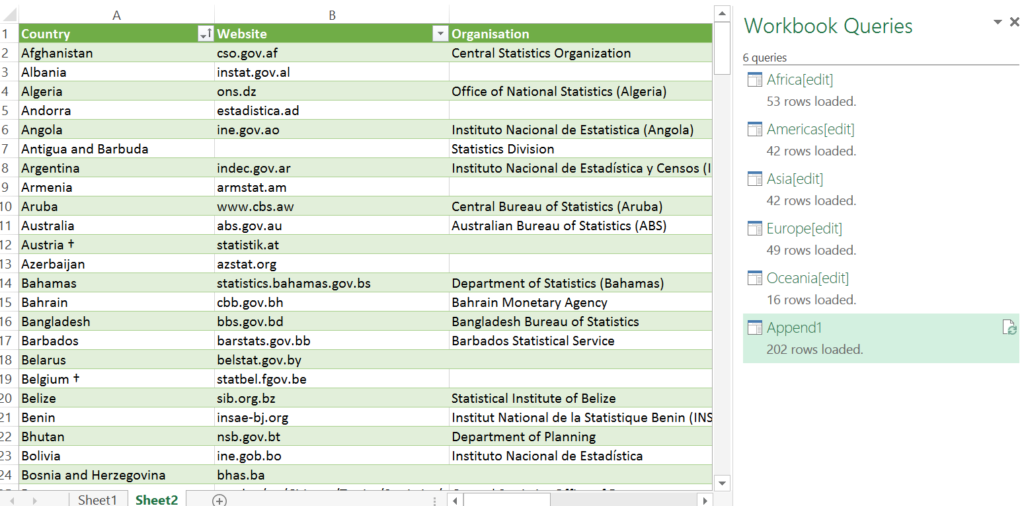Viewport: 1024px width, 506px height.
Task: Select the Select All corner triangle
Action: [9, 14]
